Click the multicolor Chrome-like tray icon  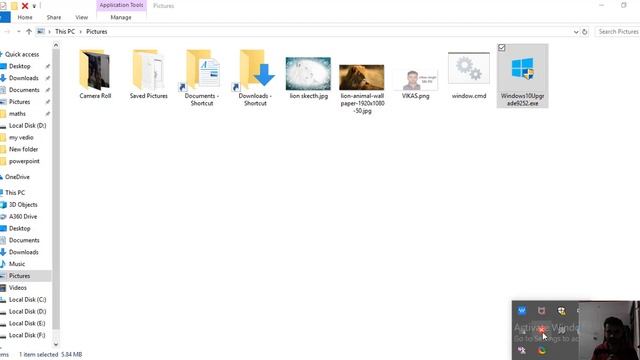coord(542,350)
